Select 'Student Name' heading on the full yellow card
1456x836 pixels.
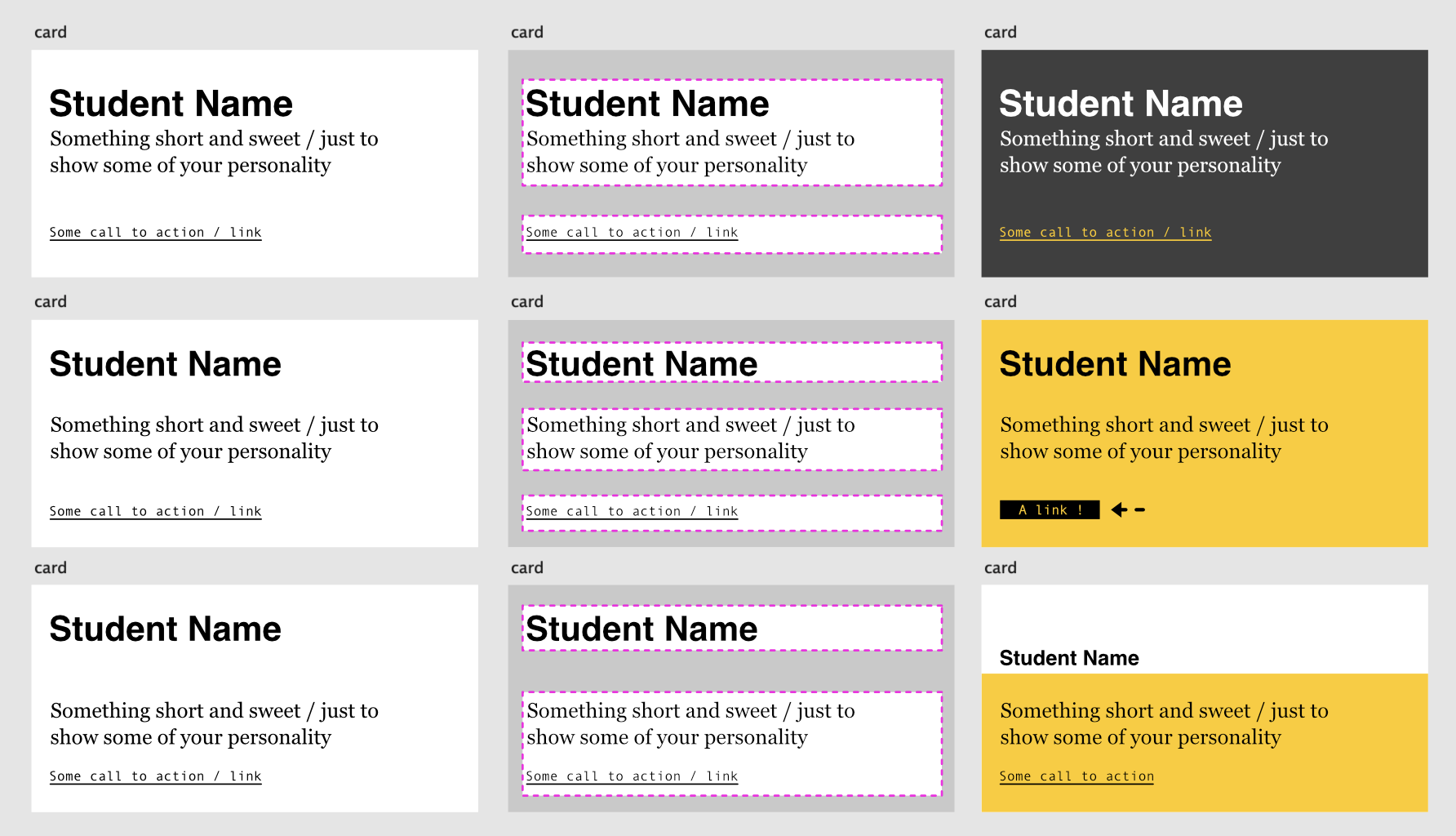(x=1115, y=364)
